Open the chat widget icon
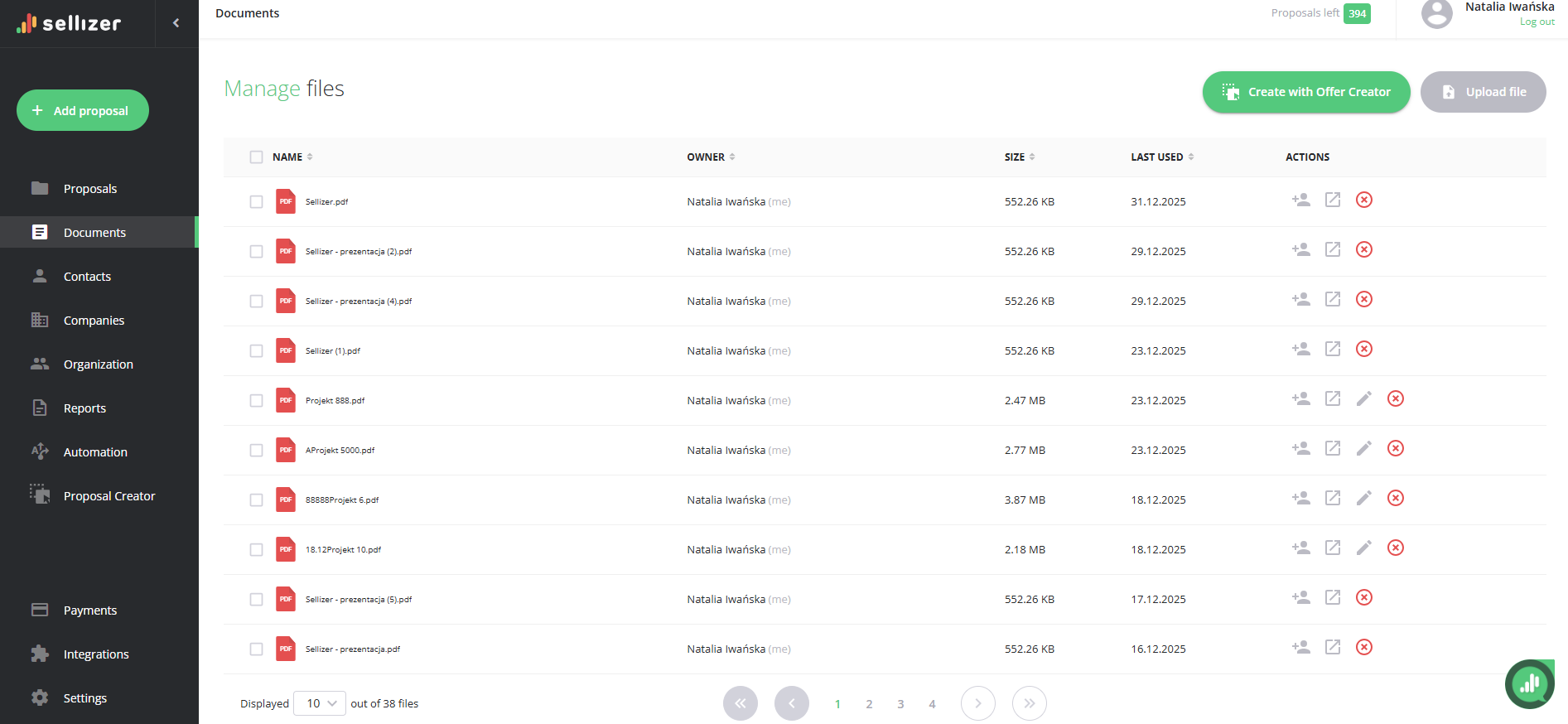Viewport: 1568px width, 724px height. click(x=1529, y=684)
